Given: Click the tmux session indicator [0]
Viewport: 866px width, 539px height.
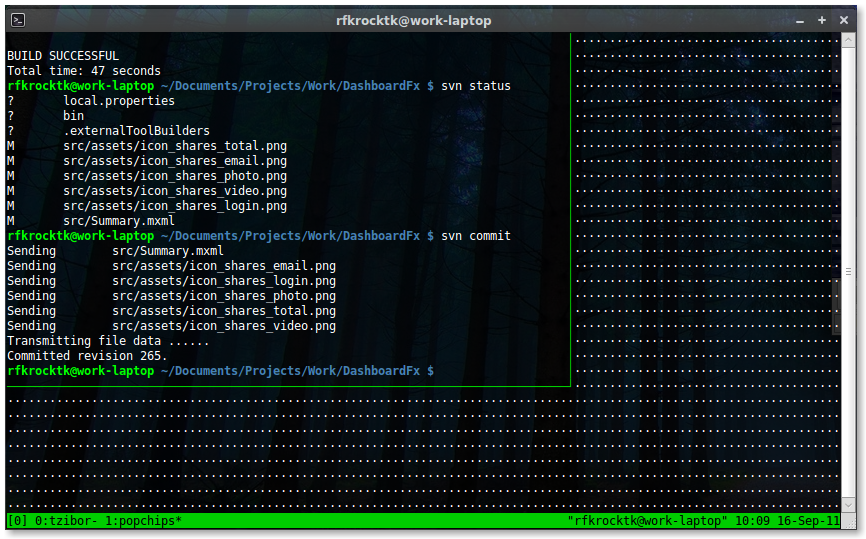Looking at the screenshot, I should pos(17,522).
